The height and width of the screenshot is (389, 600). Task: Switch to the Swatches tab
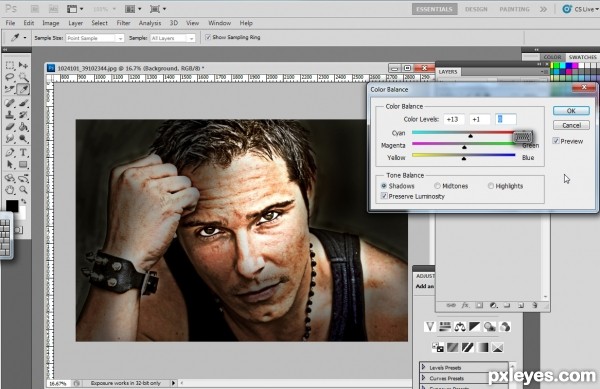(x=582, y=57)
